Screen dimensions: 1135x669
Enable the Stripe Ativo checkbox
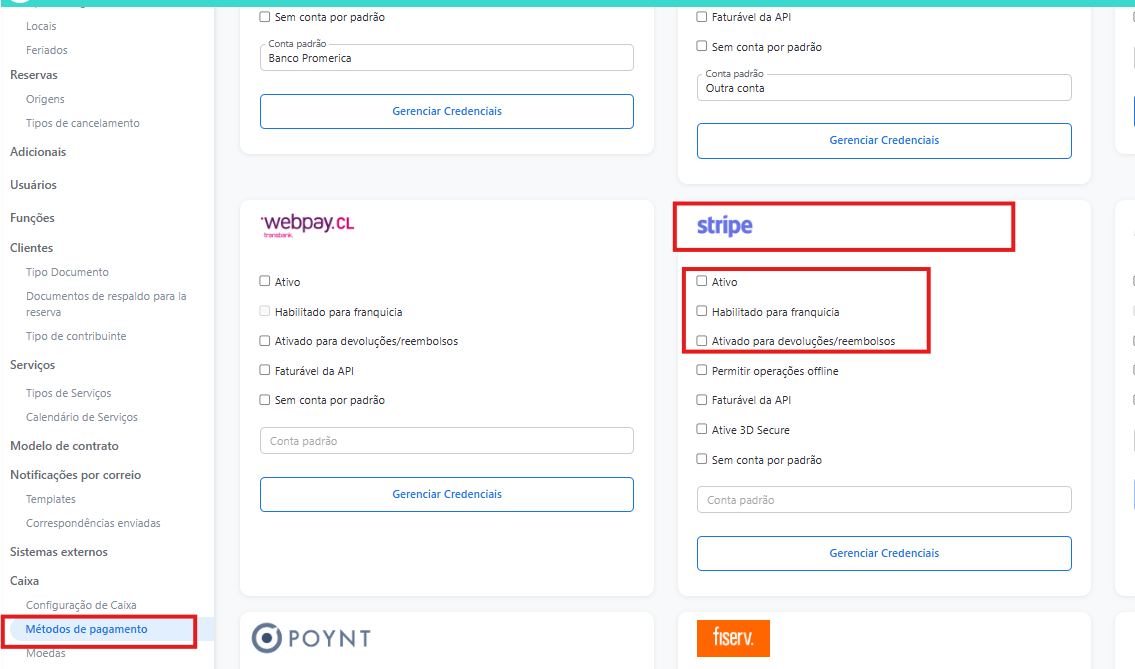point(702,282)
